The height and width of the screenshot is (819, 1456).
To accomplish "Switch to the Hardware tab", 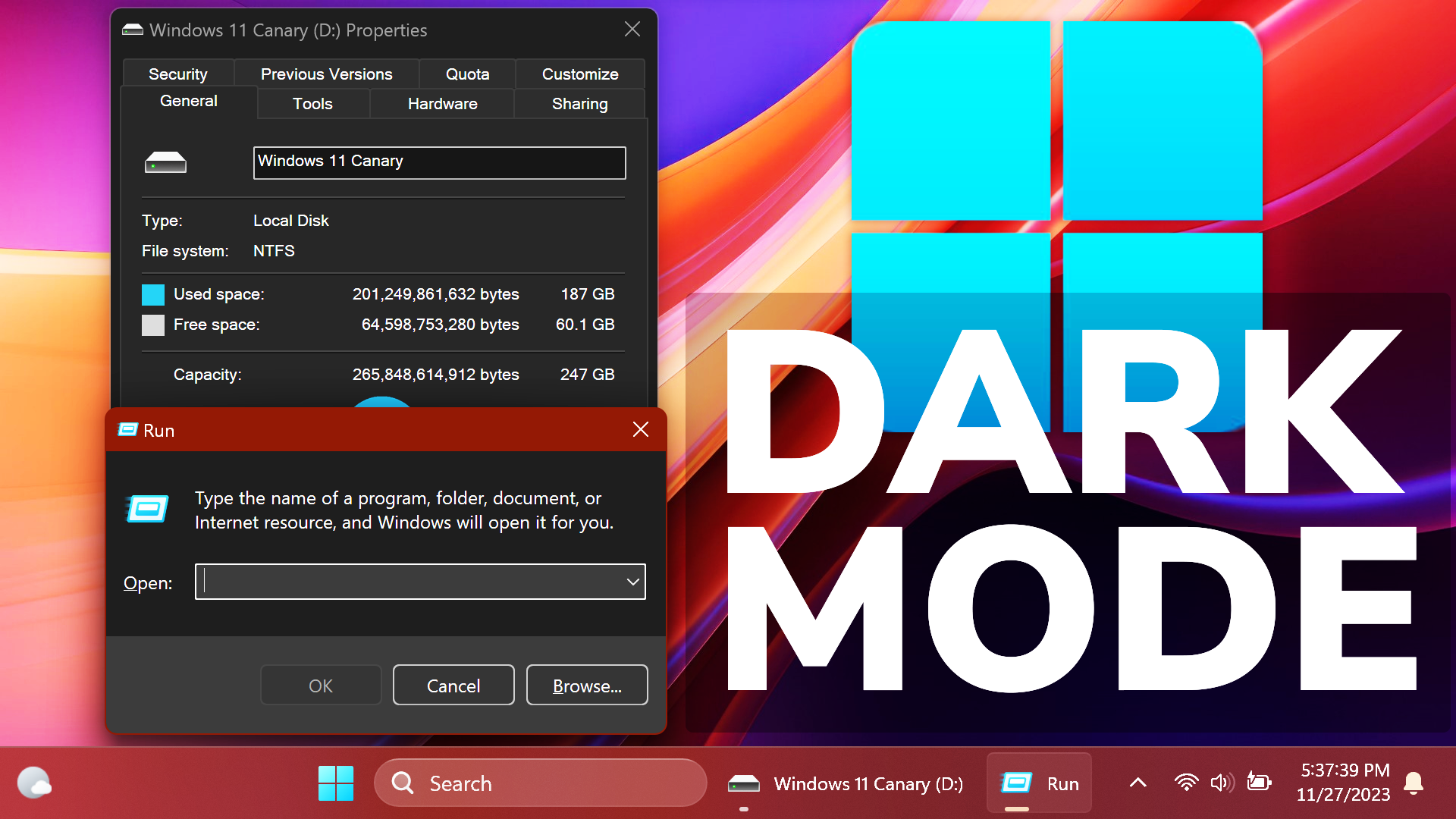I will (442, 104).
